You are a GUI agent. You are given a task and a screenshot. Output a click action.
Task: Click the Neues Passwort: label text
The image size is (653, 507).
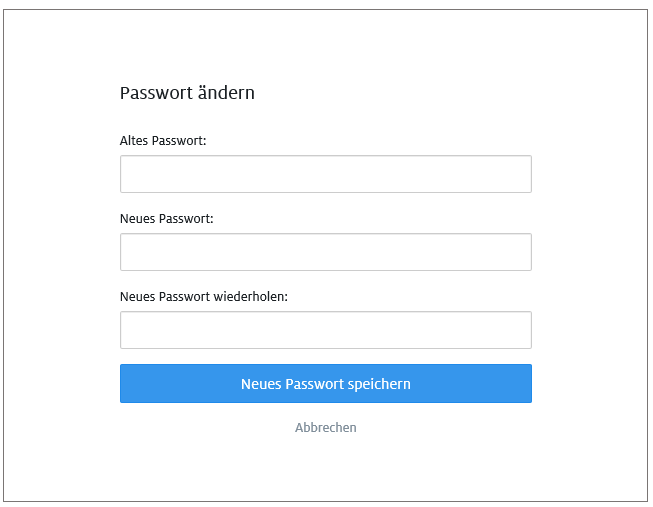coord(167,218)
